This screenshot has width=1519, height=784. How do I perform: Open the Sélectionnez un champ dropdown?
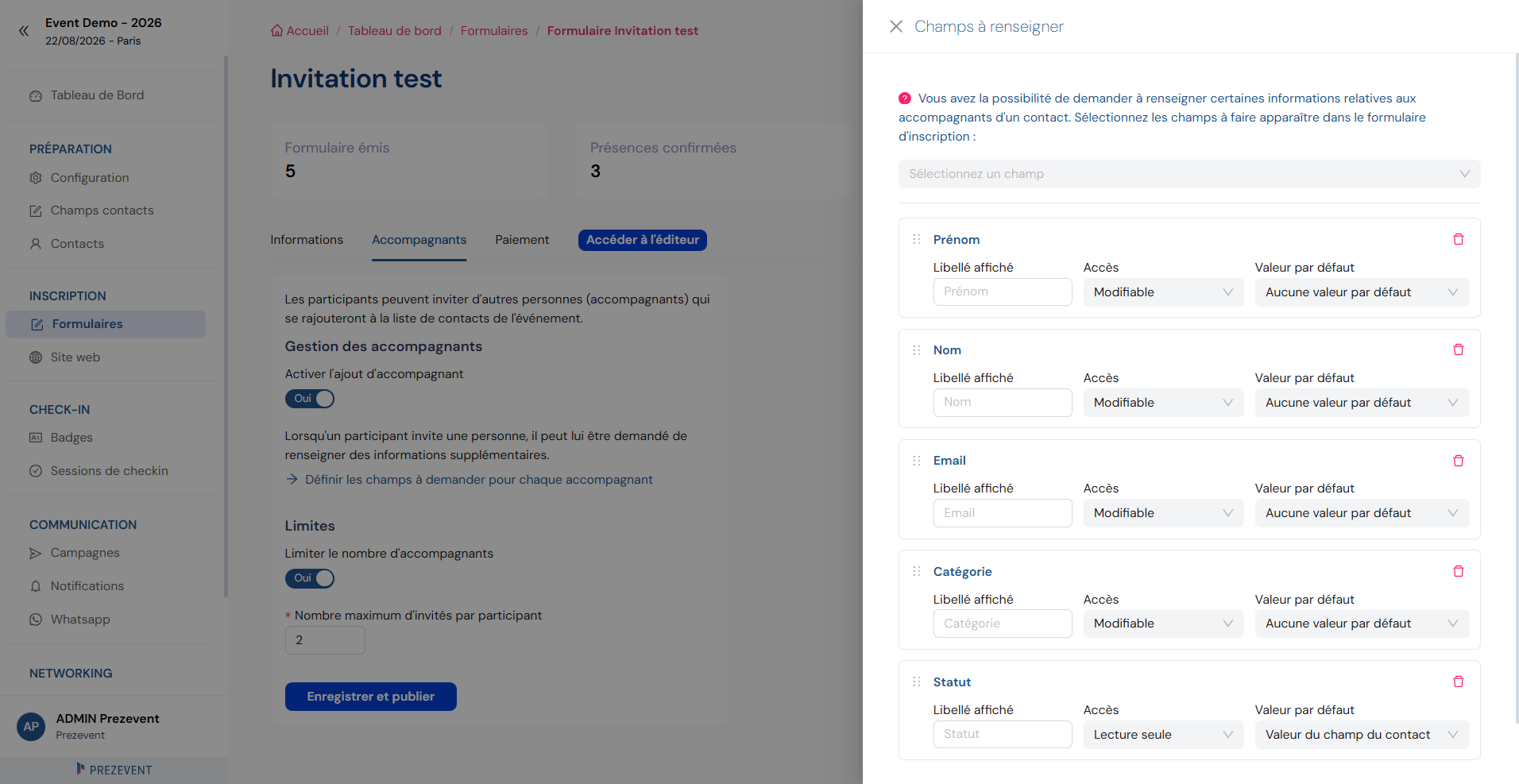[1189, 174]
